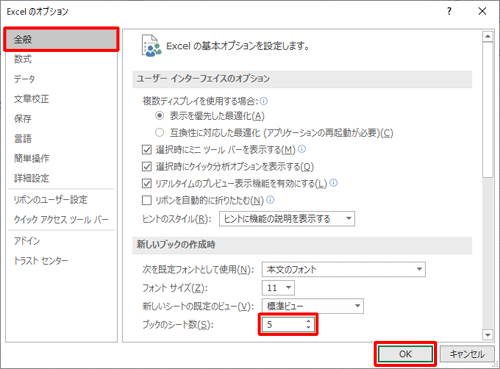Click the キャンセル button
This screenshot has height=369, width=500.
tap(467, 354)
